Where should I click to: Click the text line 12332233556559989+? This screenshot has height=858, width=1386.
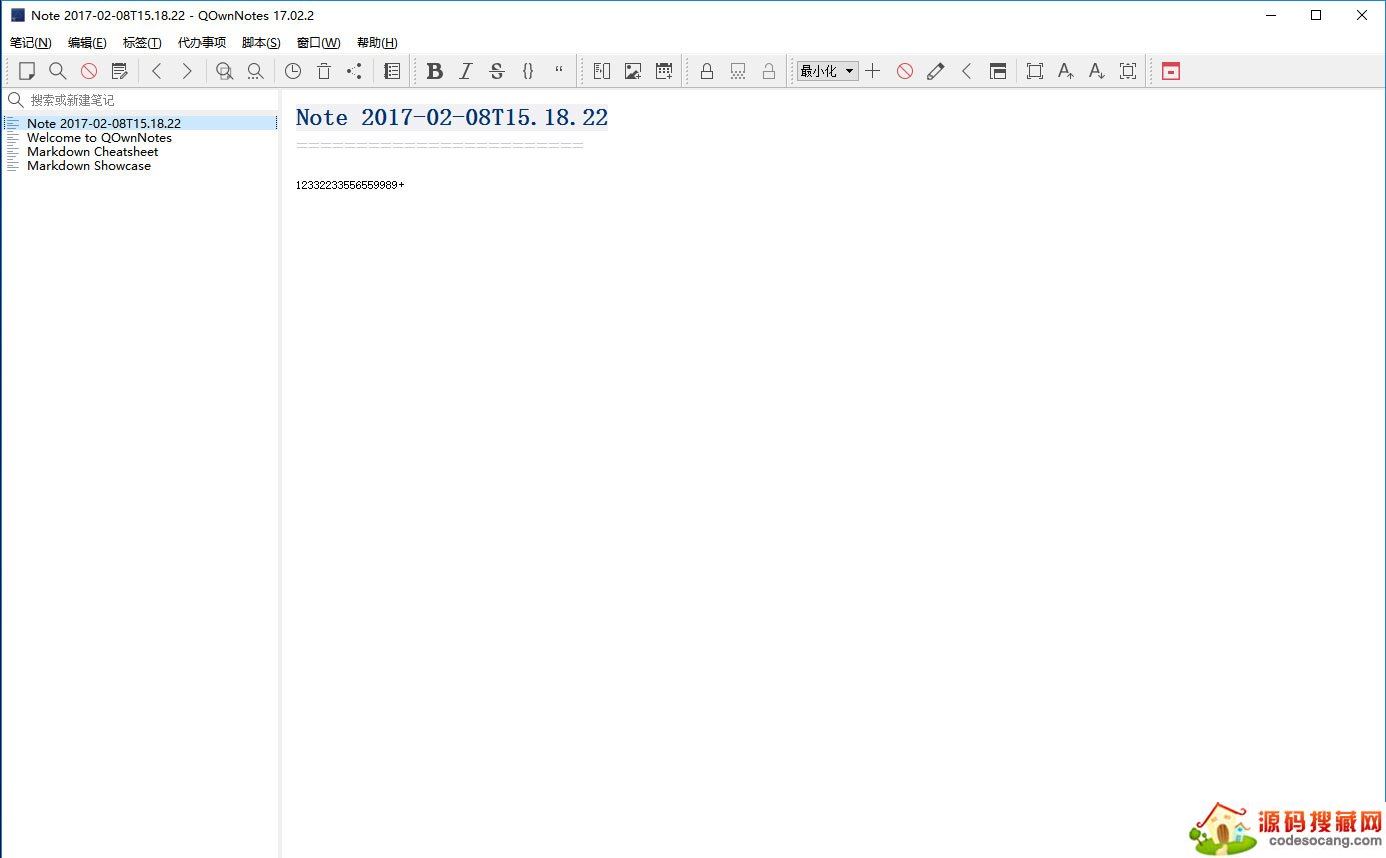coord(350,185)
